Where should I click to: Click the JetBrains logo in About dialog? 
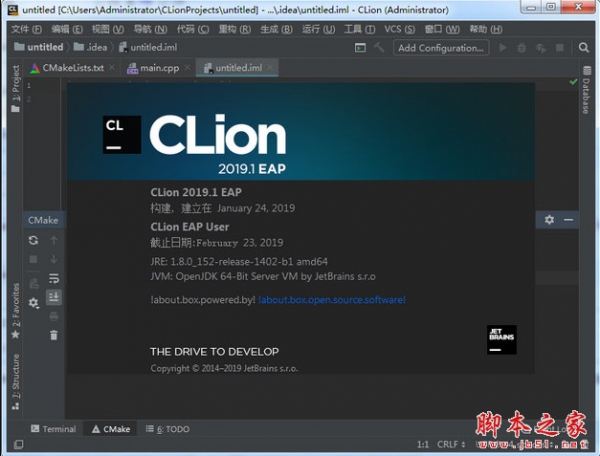coord(501,340)
